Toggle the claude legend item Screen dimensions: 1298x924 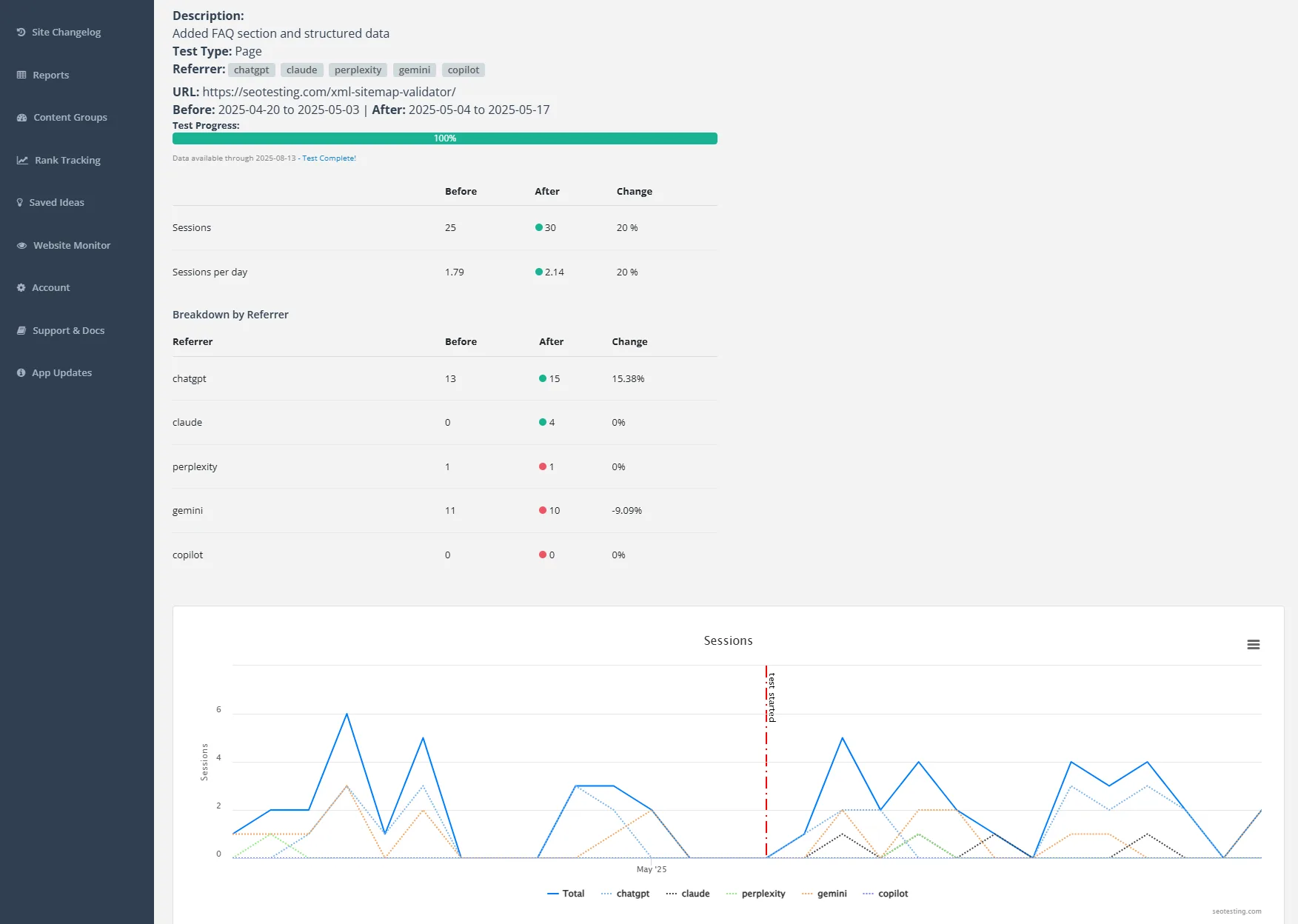click(x=688, y=894)
